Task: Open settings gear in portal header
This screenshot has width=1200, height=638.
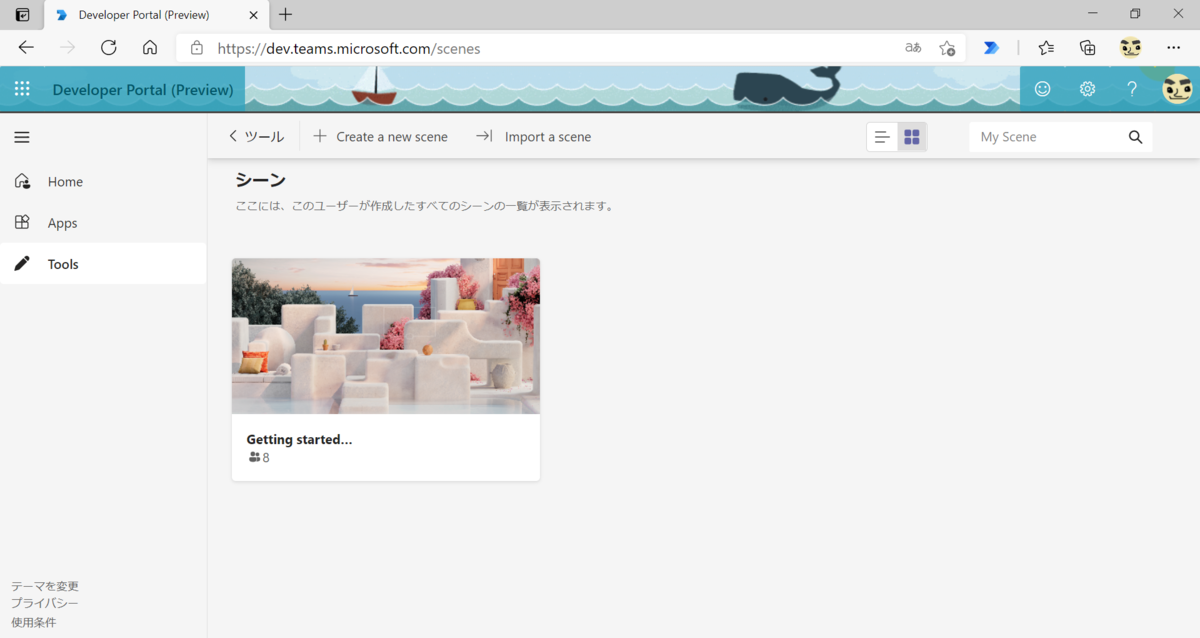Action: [1087, 89]
